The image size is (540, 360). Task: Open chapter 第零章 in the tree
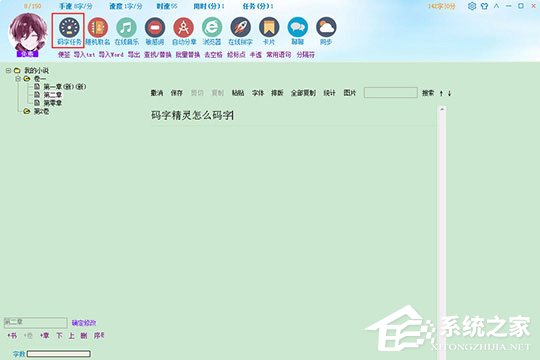[52, 103]
